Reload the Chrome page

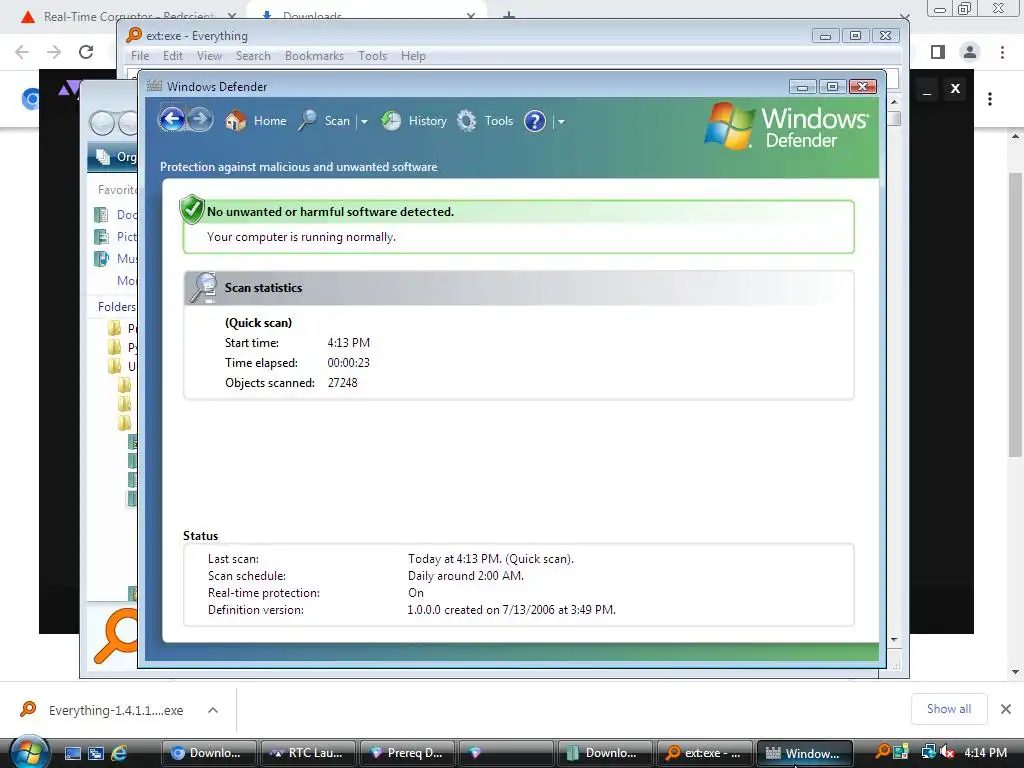(x=86, y=52)
